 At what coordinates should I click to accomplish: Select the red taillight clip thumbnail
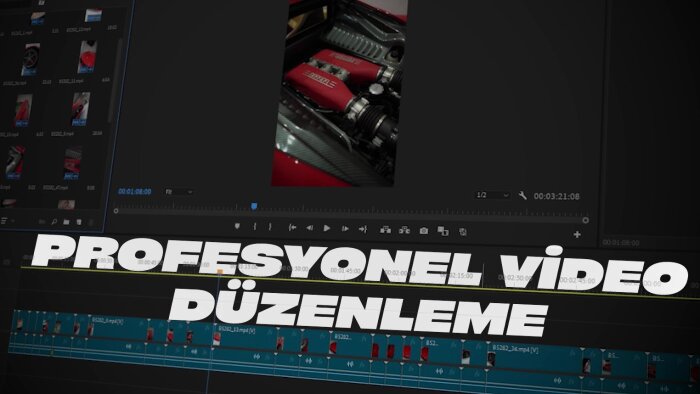[x=88, y=57]
